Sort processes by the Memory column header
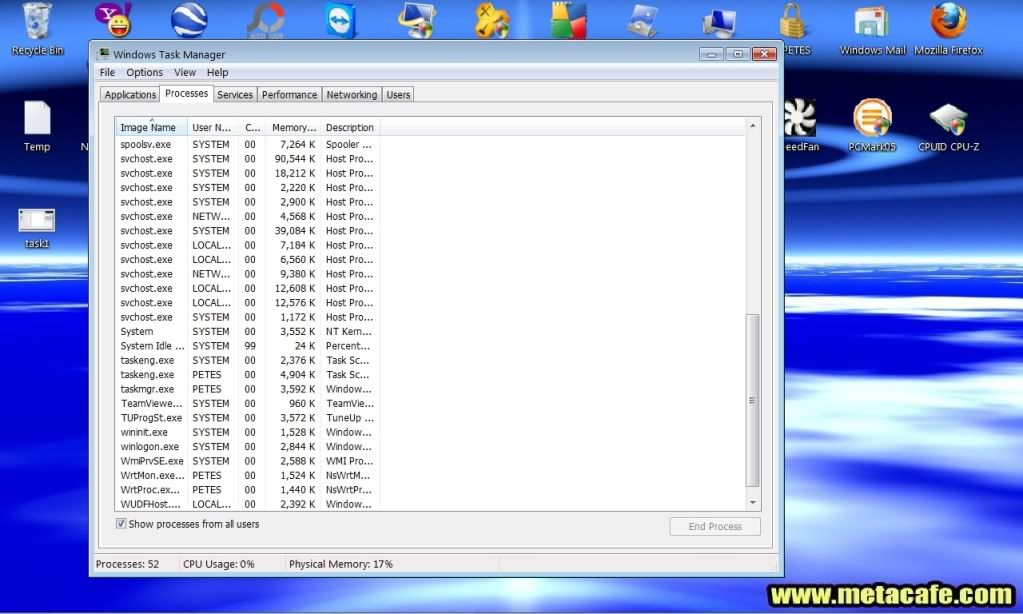 294,128
